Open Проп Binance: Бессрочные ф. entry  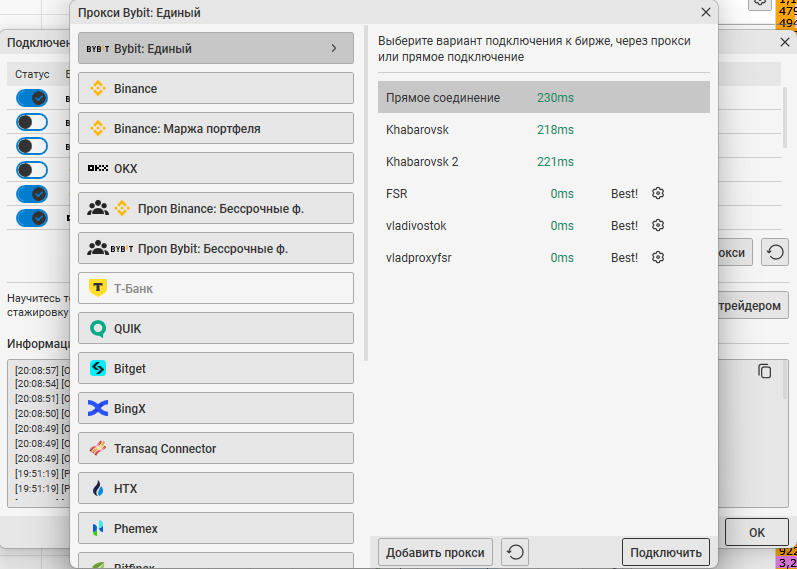click(x=216, y=209)
